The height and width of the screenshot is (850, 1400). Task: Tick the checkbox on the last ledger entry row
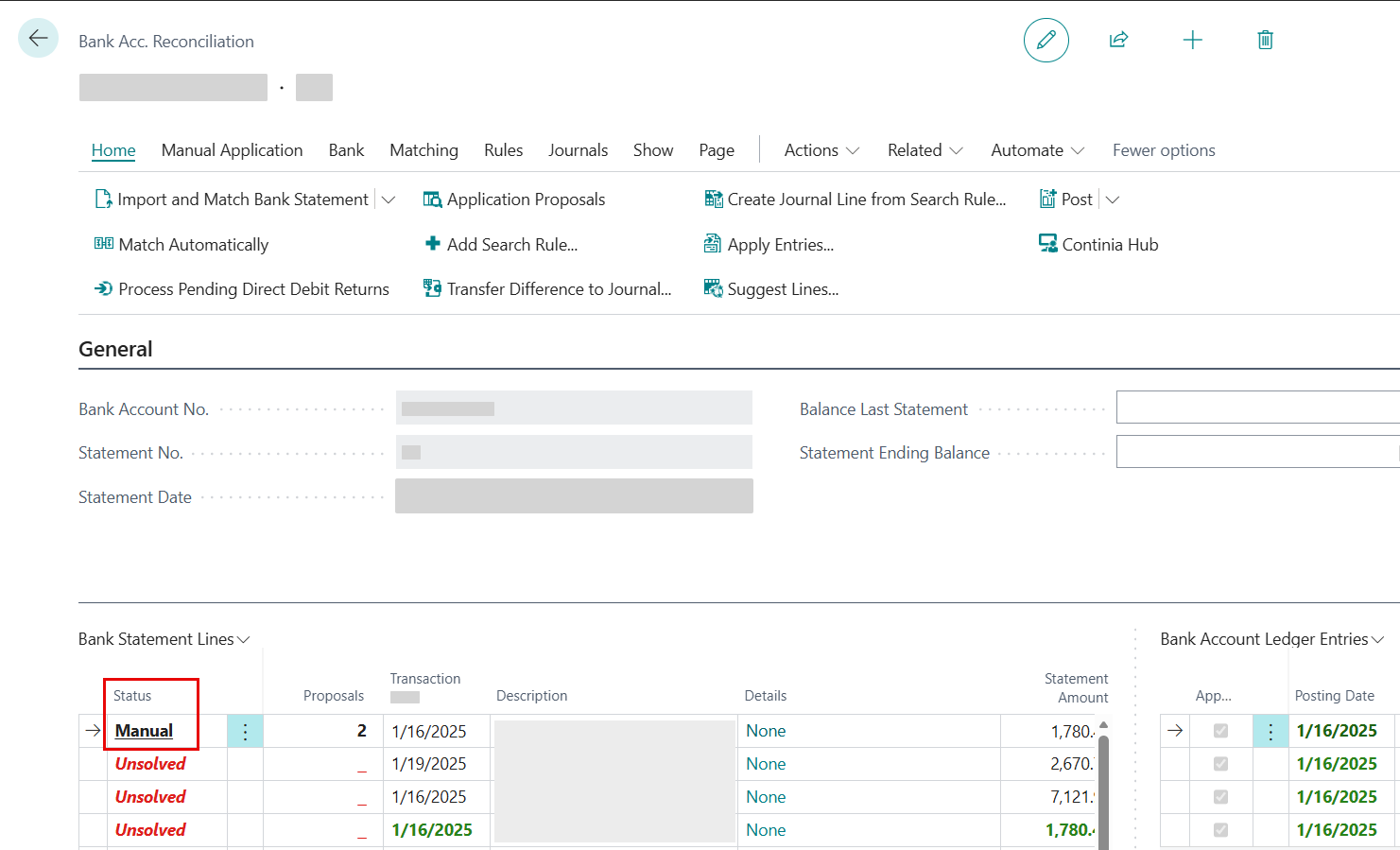[1220, 830]
